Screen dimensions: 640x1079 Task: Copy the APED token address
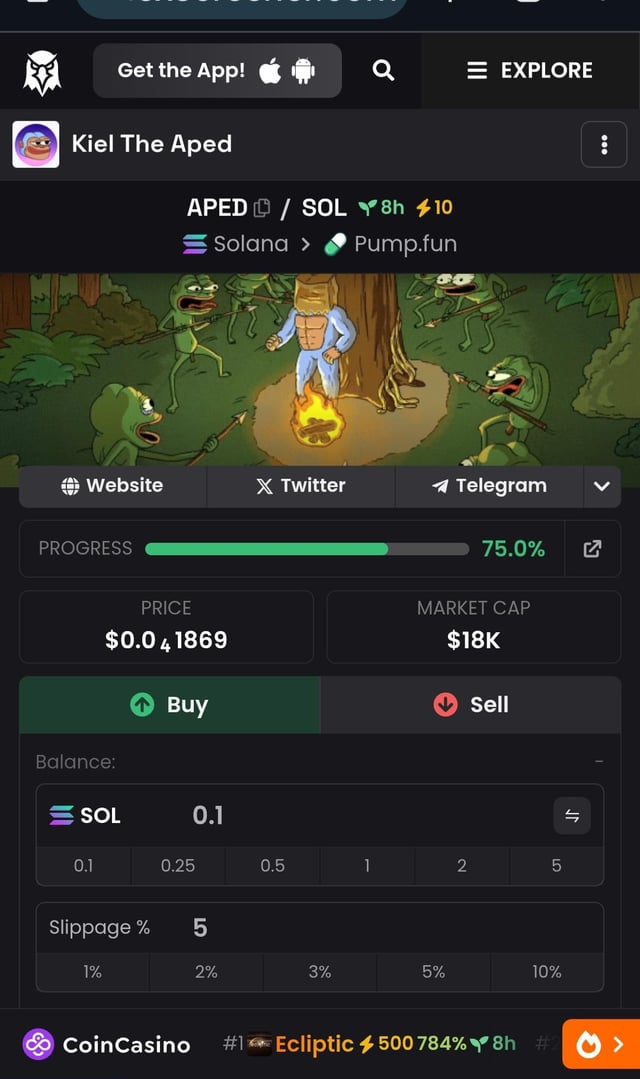[262, 208]
